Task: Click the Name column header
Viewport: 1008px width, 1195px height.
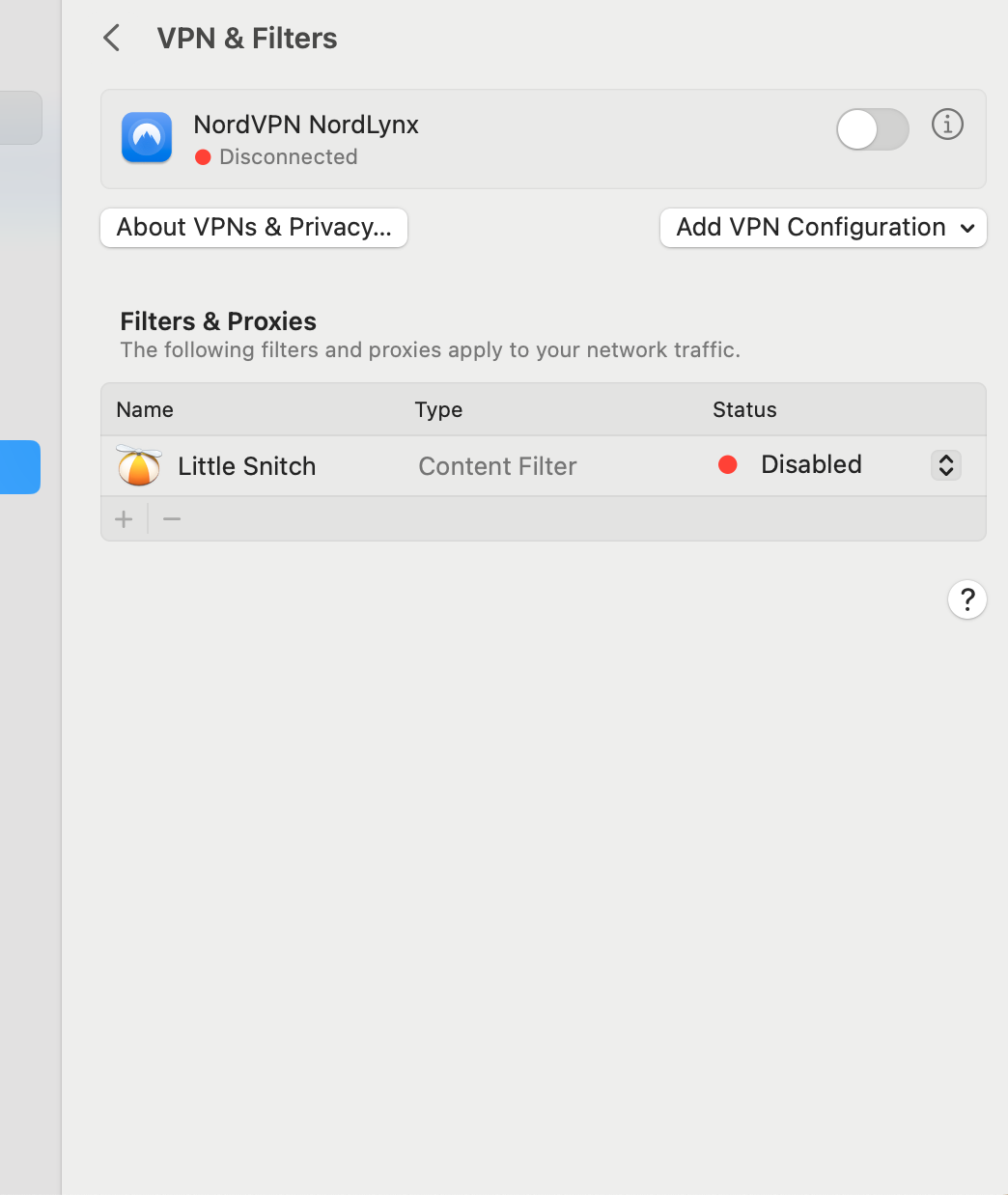Action: click(145, 409)
